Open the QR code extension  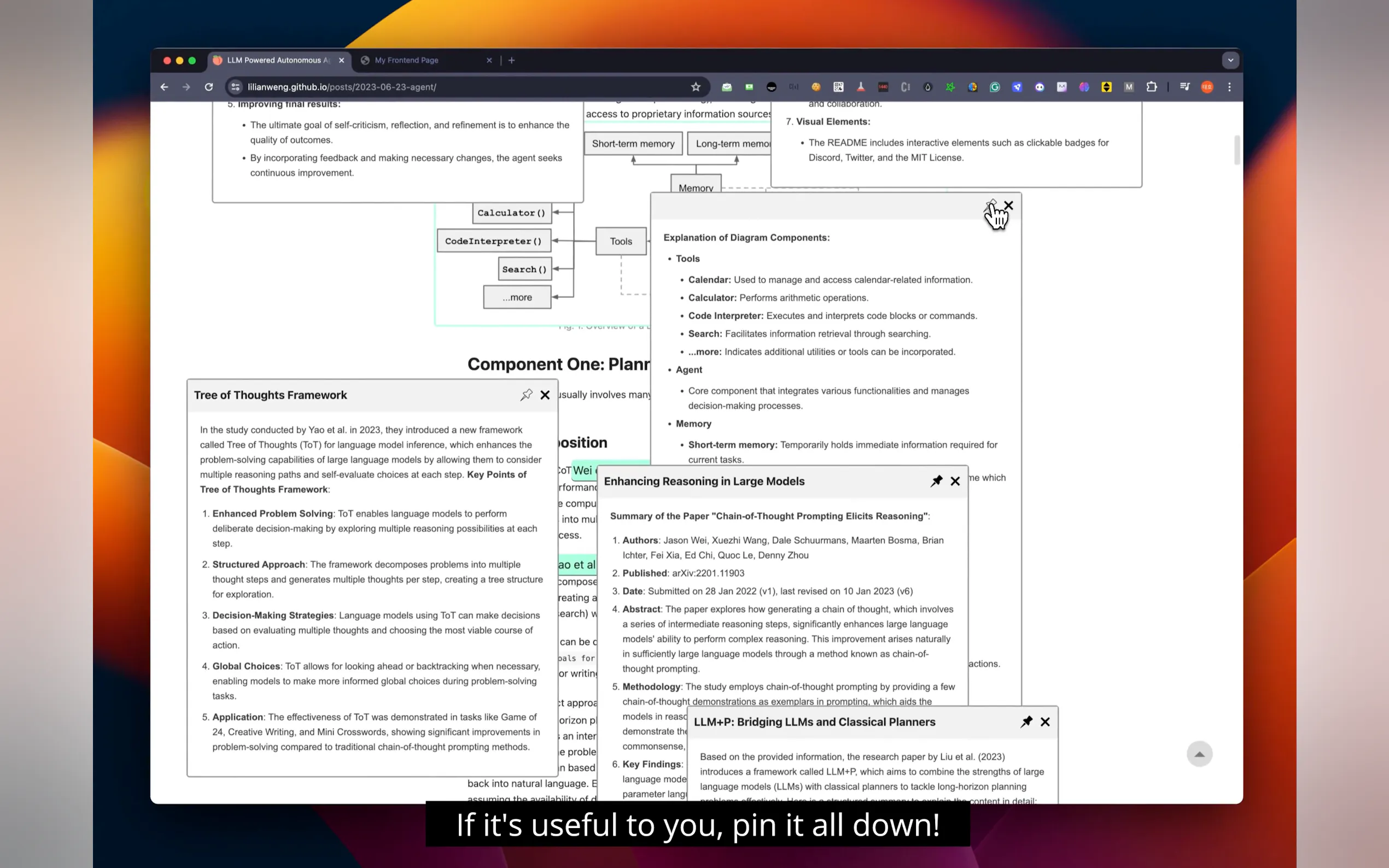(x=838, y=87)
